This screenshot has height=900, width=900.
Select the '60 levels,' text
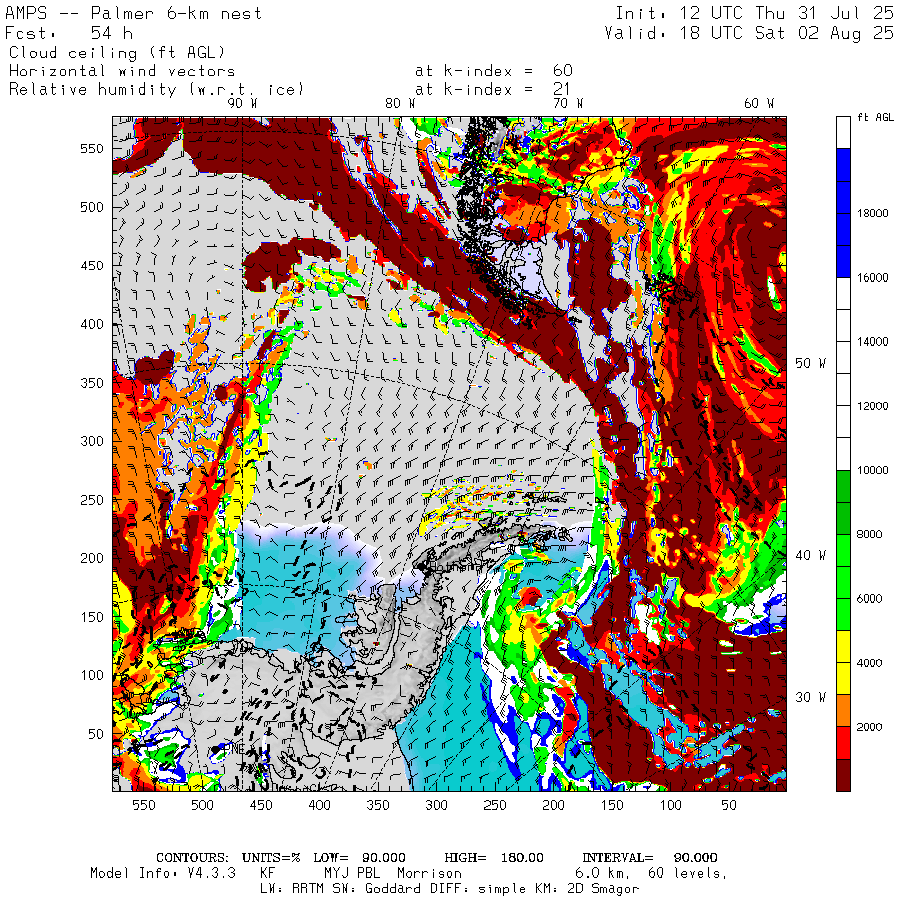(688, 873)
